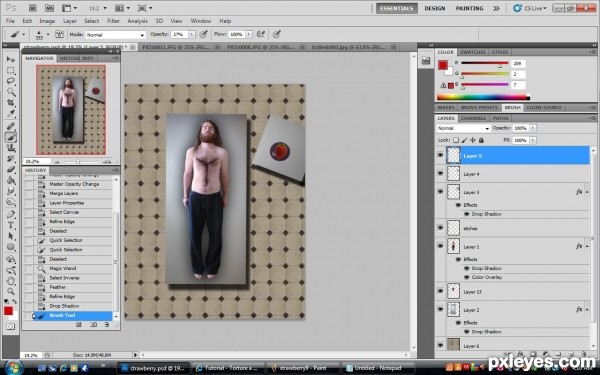Screen dimensions: 600x375
Task: Select the Spot Healing Brush tool
Action: [10, 126]
